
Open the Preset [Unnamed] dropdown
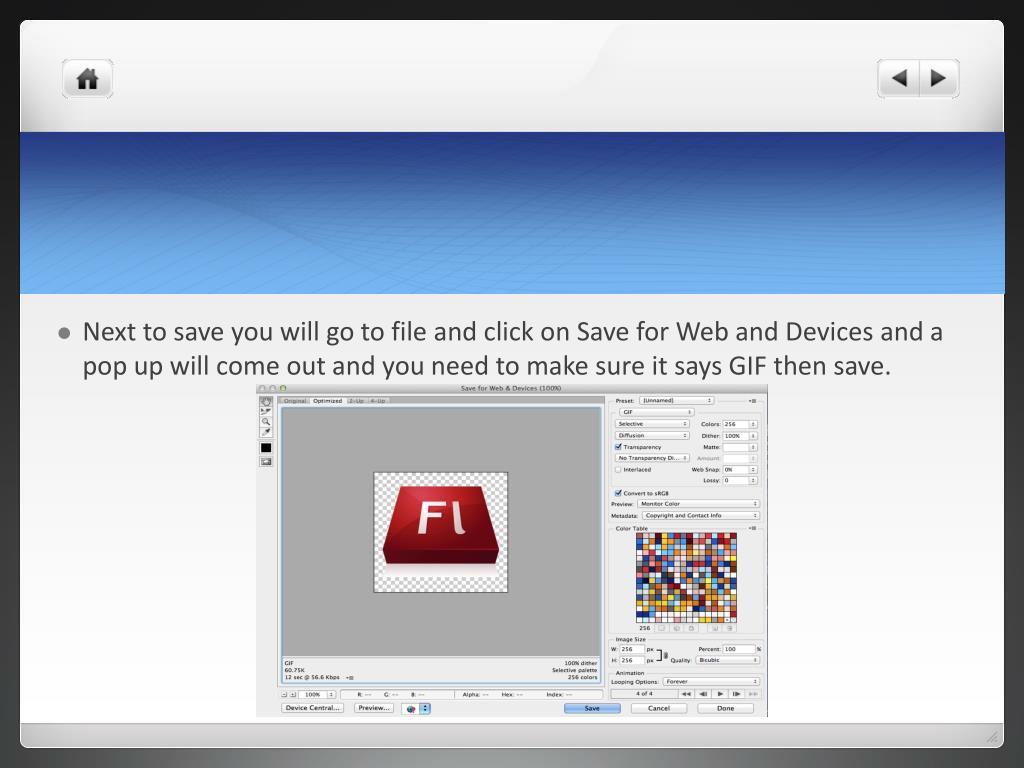point(676,400)
